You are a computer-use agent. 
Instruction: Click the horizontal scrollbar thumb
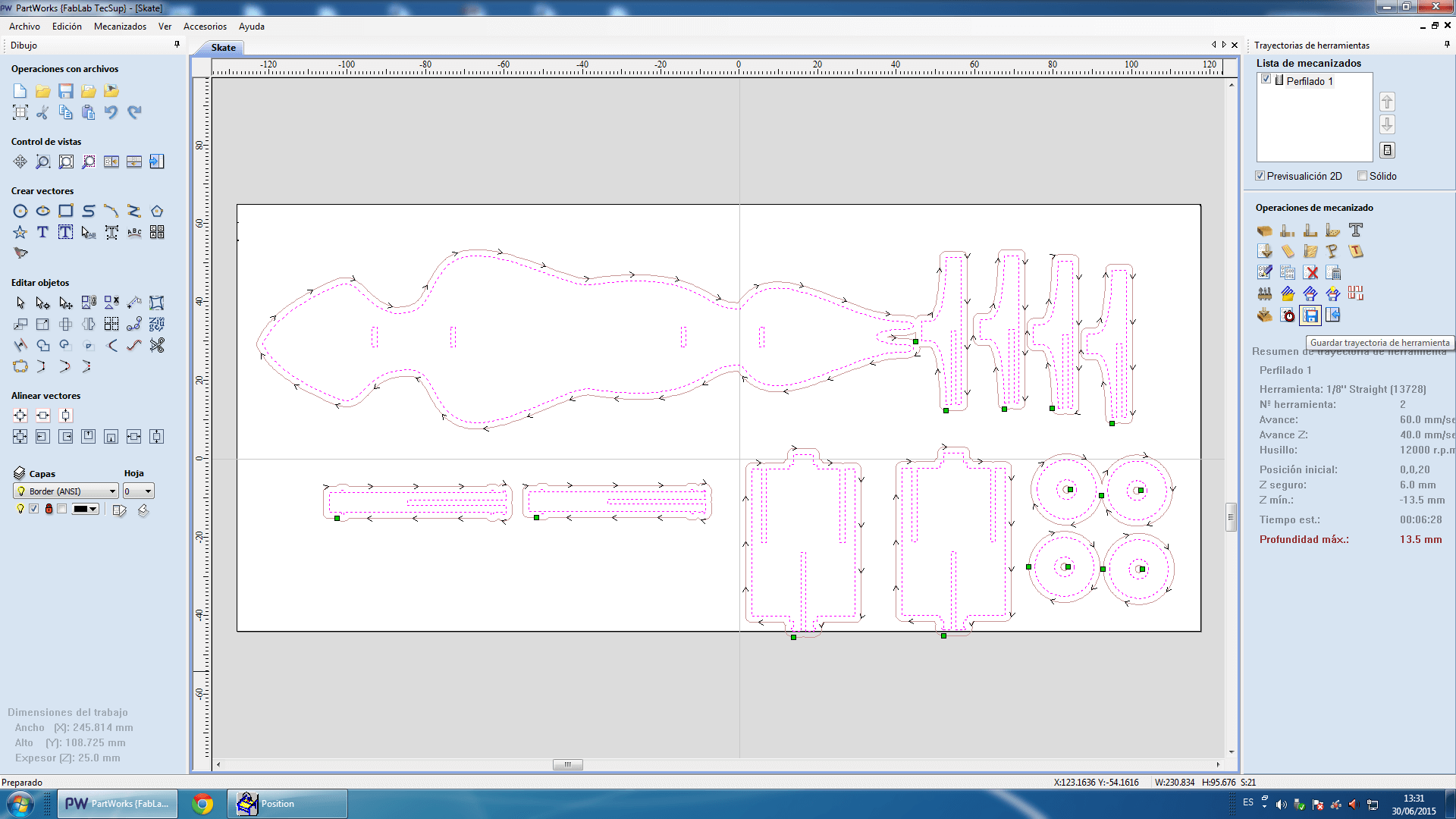click(x=567, y=764)
